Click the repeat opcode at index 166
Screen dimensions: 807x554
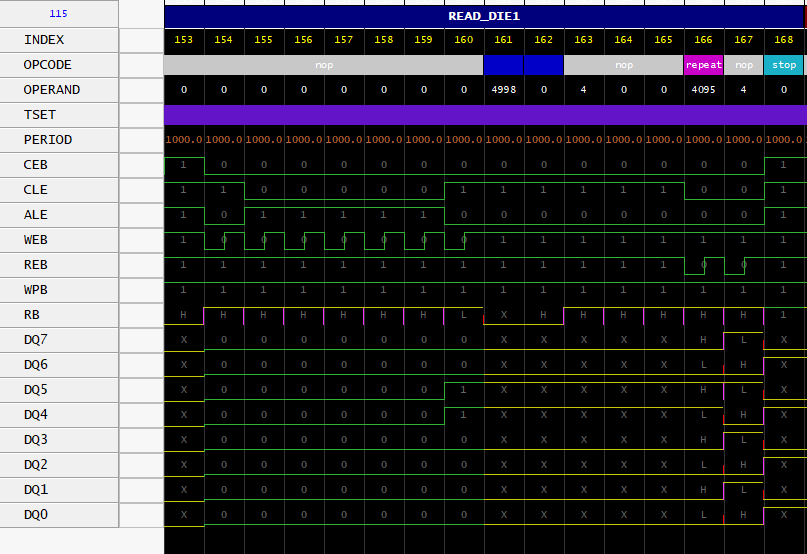[x=704, y=65]
